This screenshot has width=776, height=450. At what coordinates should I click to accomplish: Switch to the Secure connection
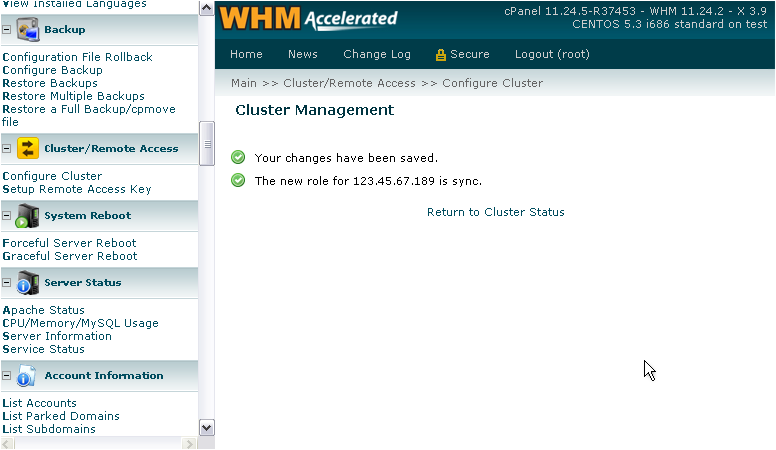pos(469,54)
